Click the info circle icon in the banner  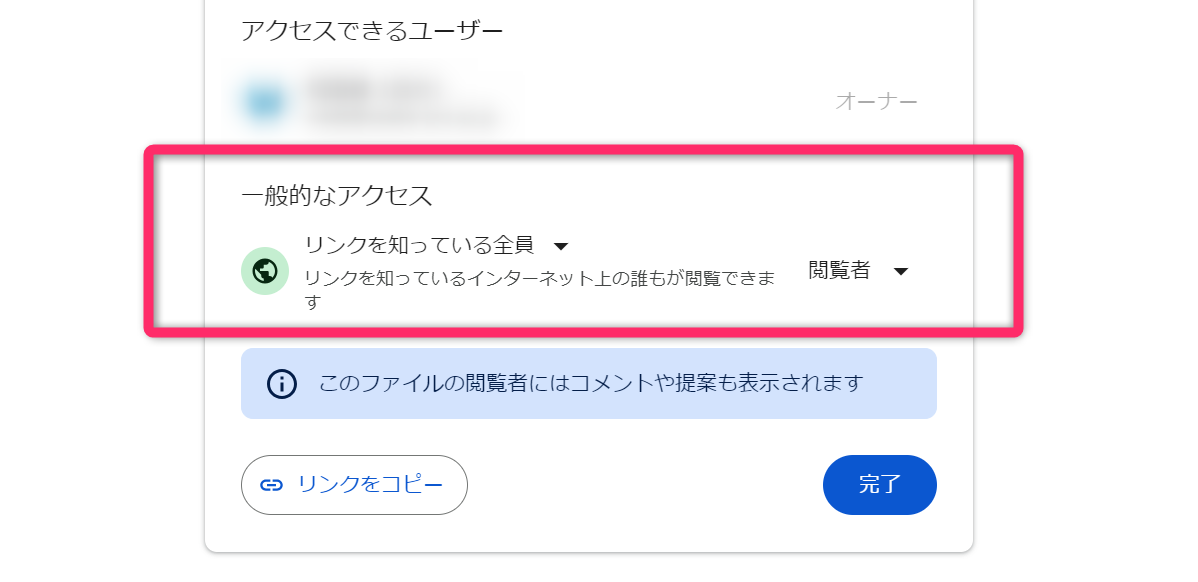click(x=282, y=383)
